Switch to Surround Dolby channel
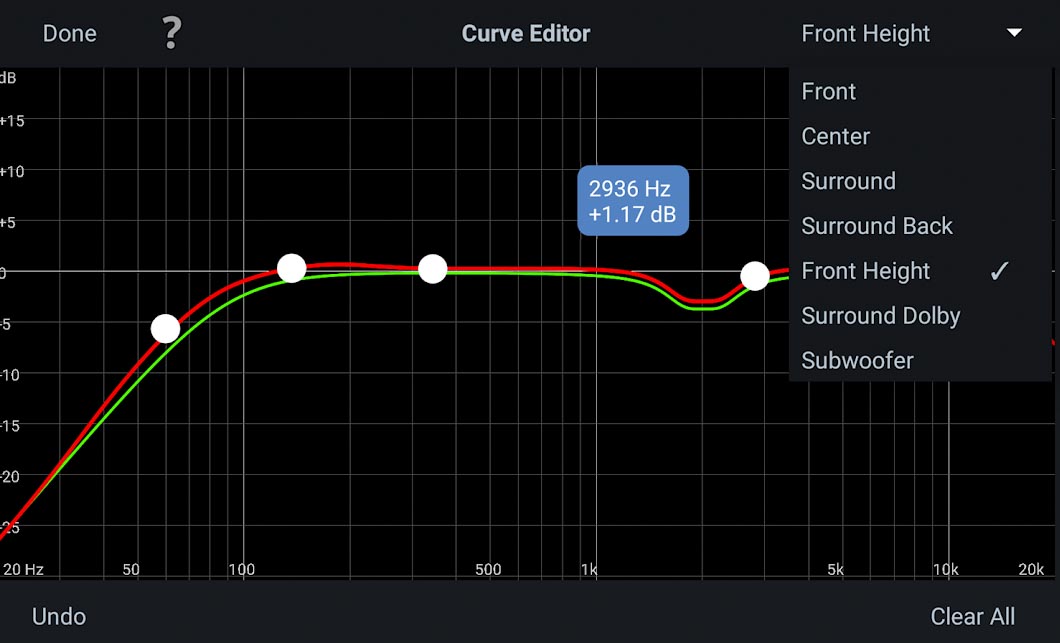 (x=880, y=316)
